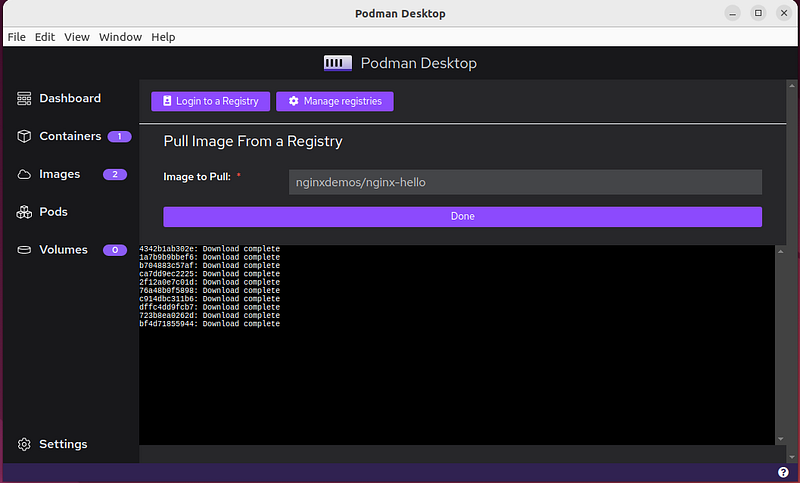Screen dimensions: 800x483
Task: Click the Settings gear icon
Action: [x=24, y=444]
